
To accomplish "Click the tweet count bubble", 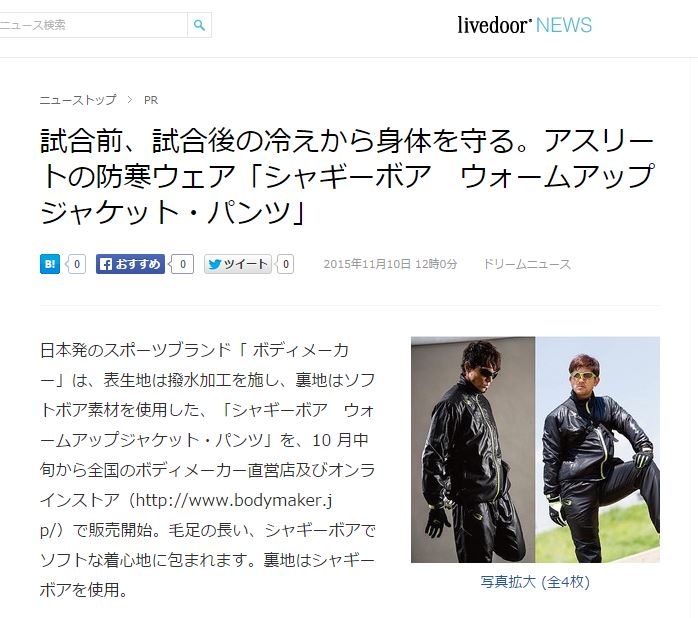I will tap(285, 264).
